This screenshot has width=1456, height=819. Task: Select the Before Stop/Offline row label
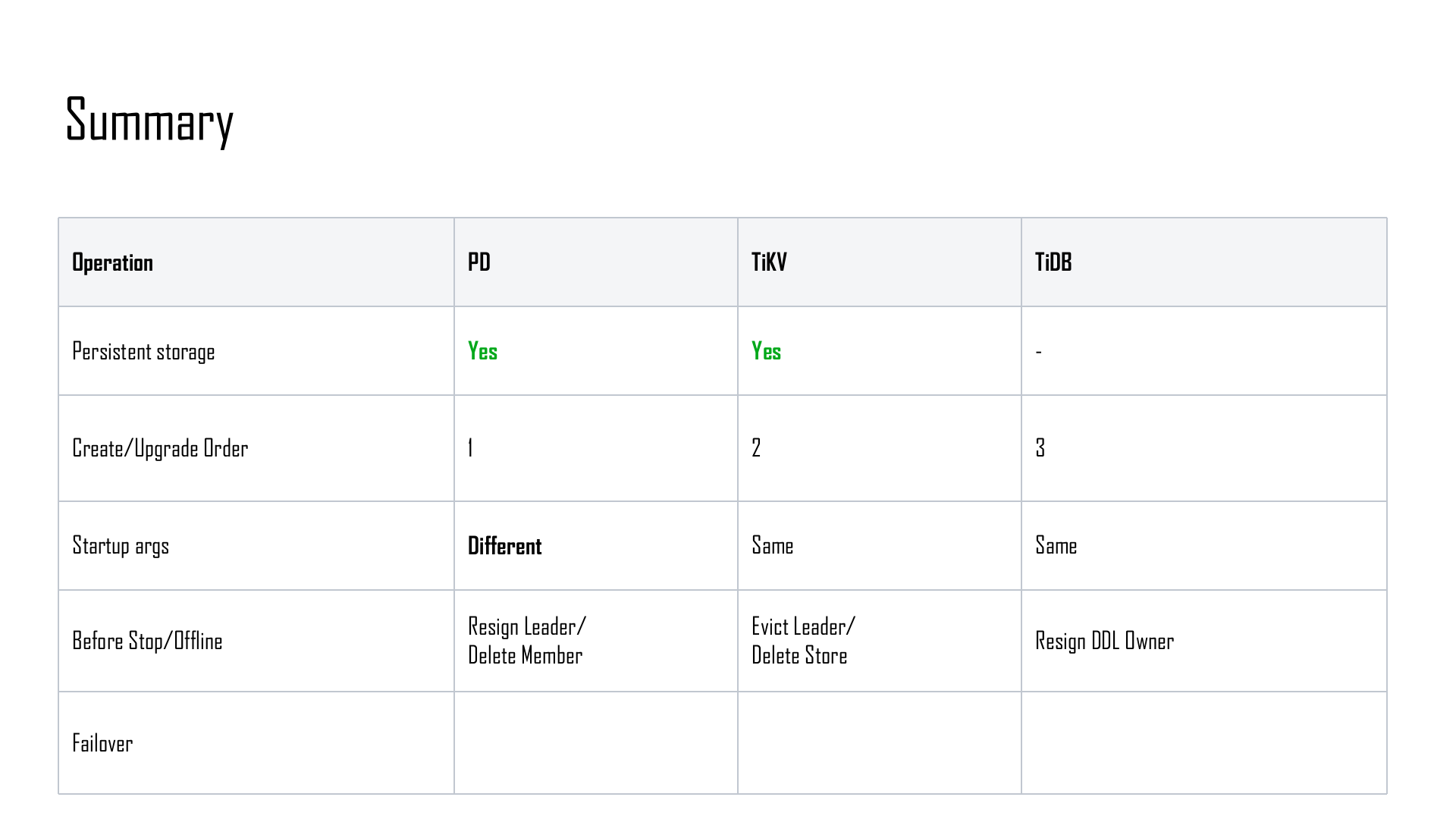[x=147, y=642]
